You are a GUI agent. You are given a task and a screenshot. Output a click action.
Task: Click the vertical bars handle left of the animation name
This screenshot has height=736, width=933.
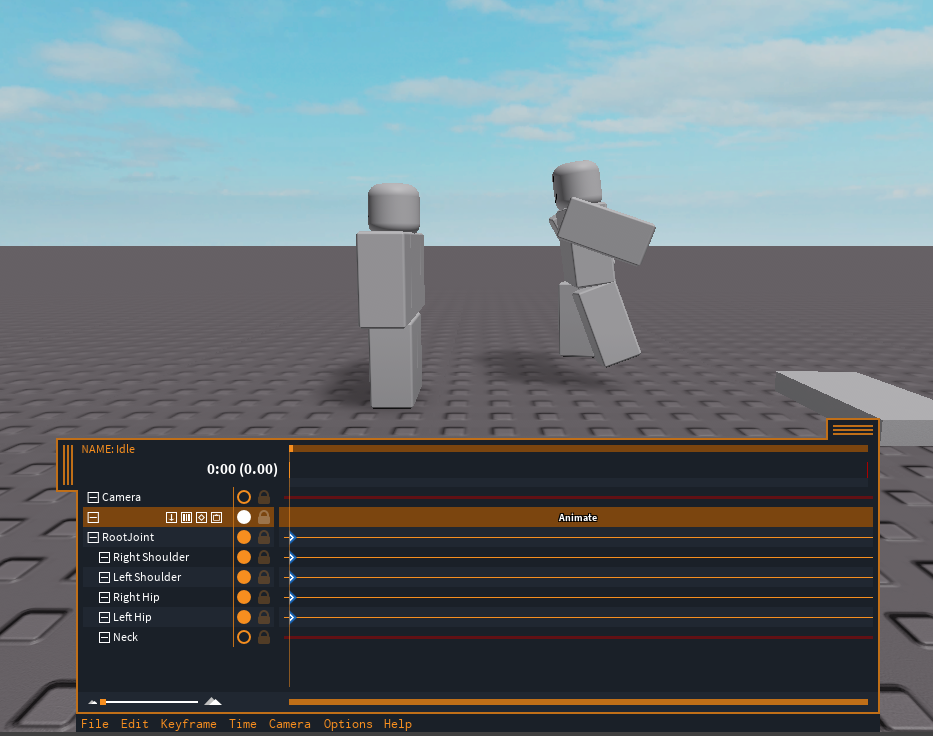pyautogui.click(x=68, y=465)
